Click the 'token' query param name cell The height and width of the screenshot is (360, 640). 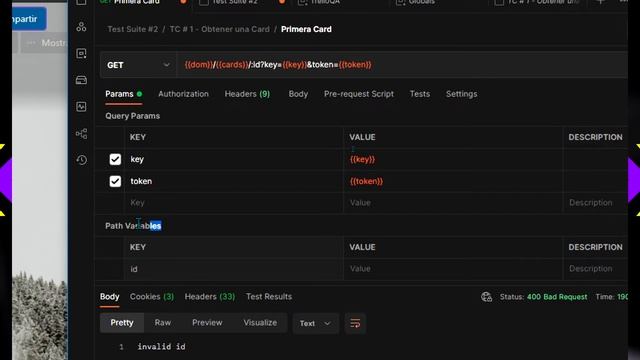(233, 181)
